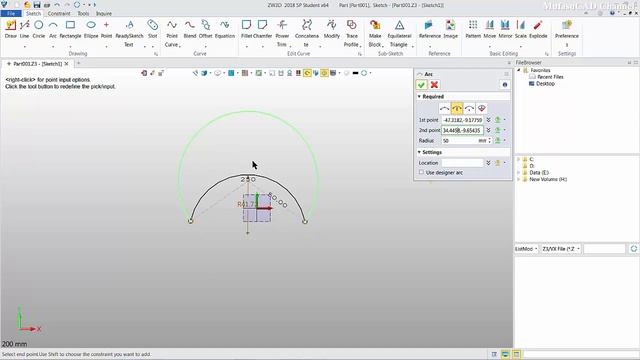Confirm the arc with green checkmark
The width and height of the screenshot is (640, 360).
point(421,85)
